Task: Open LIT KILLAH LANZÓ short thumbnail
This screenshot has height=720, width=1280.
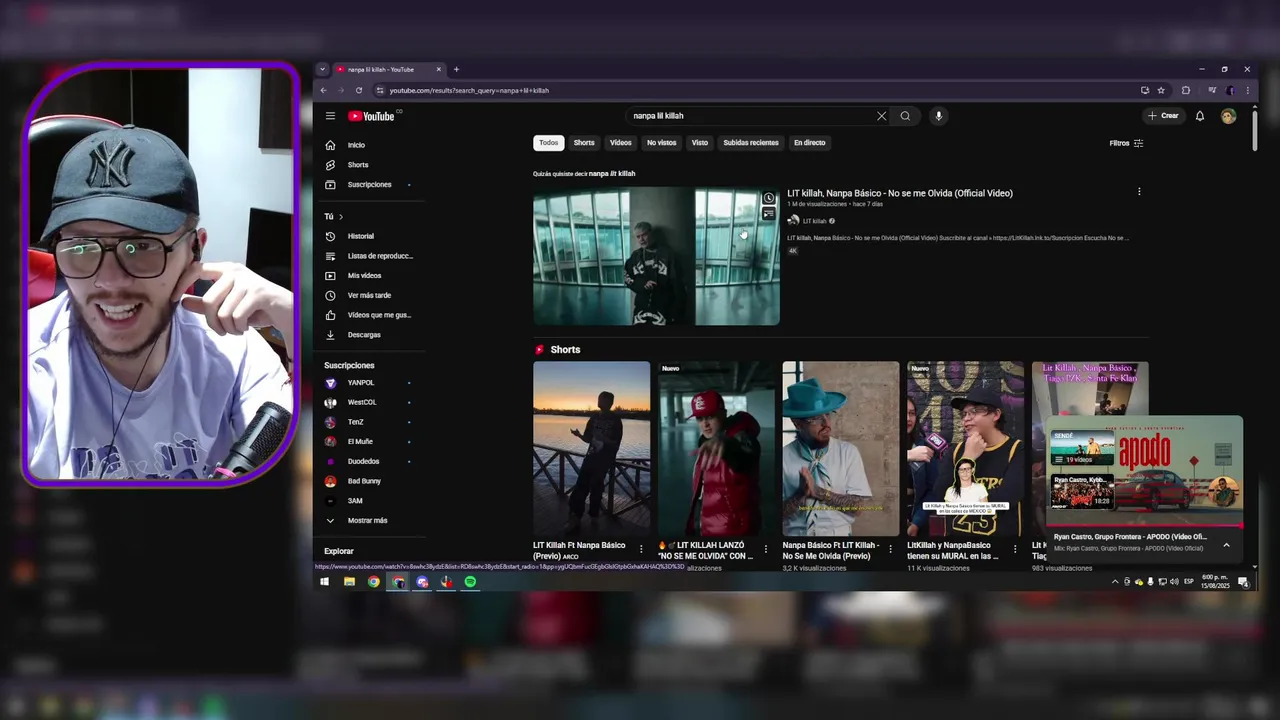Action: [x=716, y=449]
